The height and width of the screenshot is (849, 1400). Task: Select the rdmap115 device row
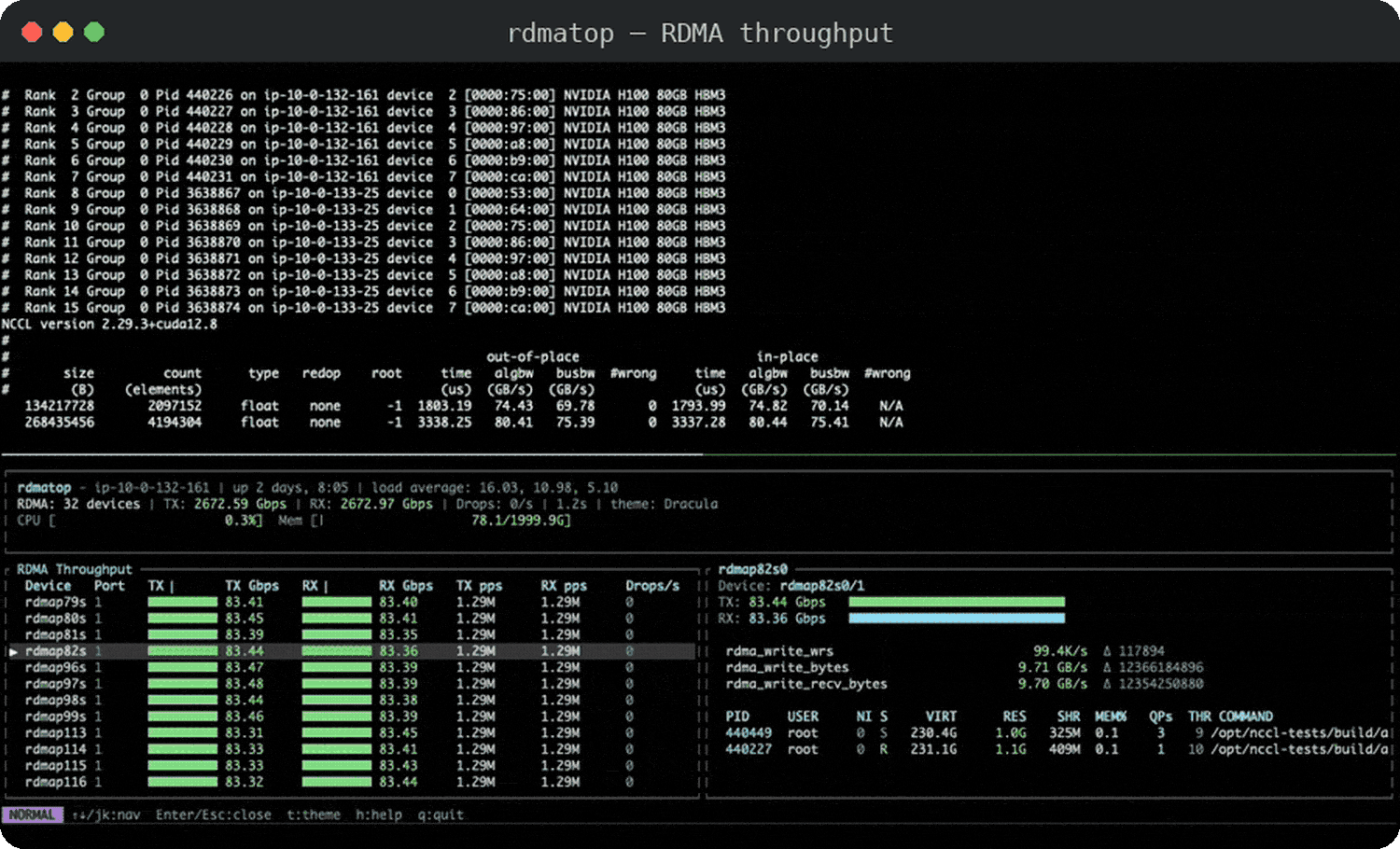(352, 765)
